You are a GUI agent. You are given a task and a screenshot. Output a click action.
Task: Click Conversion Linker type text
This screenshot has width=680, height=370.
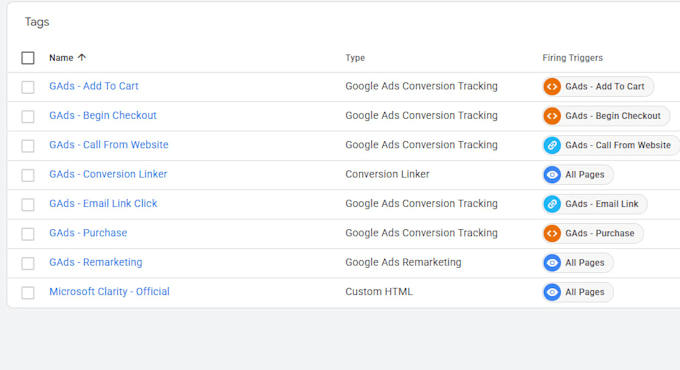[387, 174]
